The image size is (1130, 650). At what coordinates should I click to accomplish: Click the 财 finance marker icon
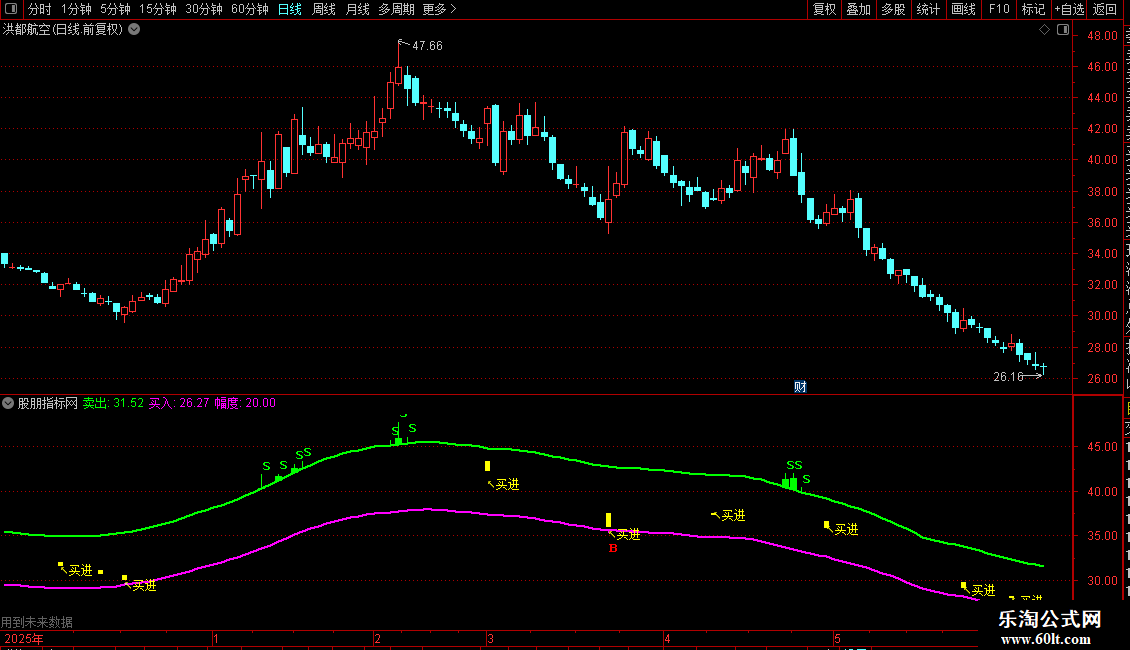pyautogui.click(x=800, y=387)
